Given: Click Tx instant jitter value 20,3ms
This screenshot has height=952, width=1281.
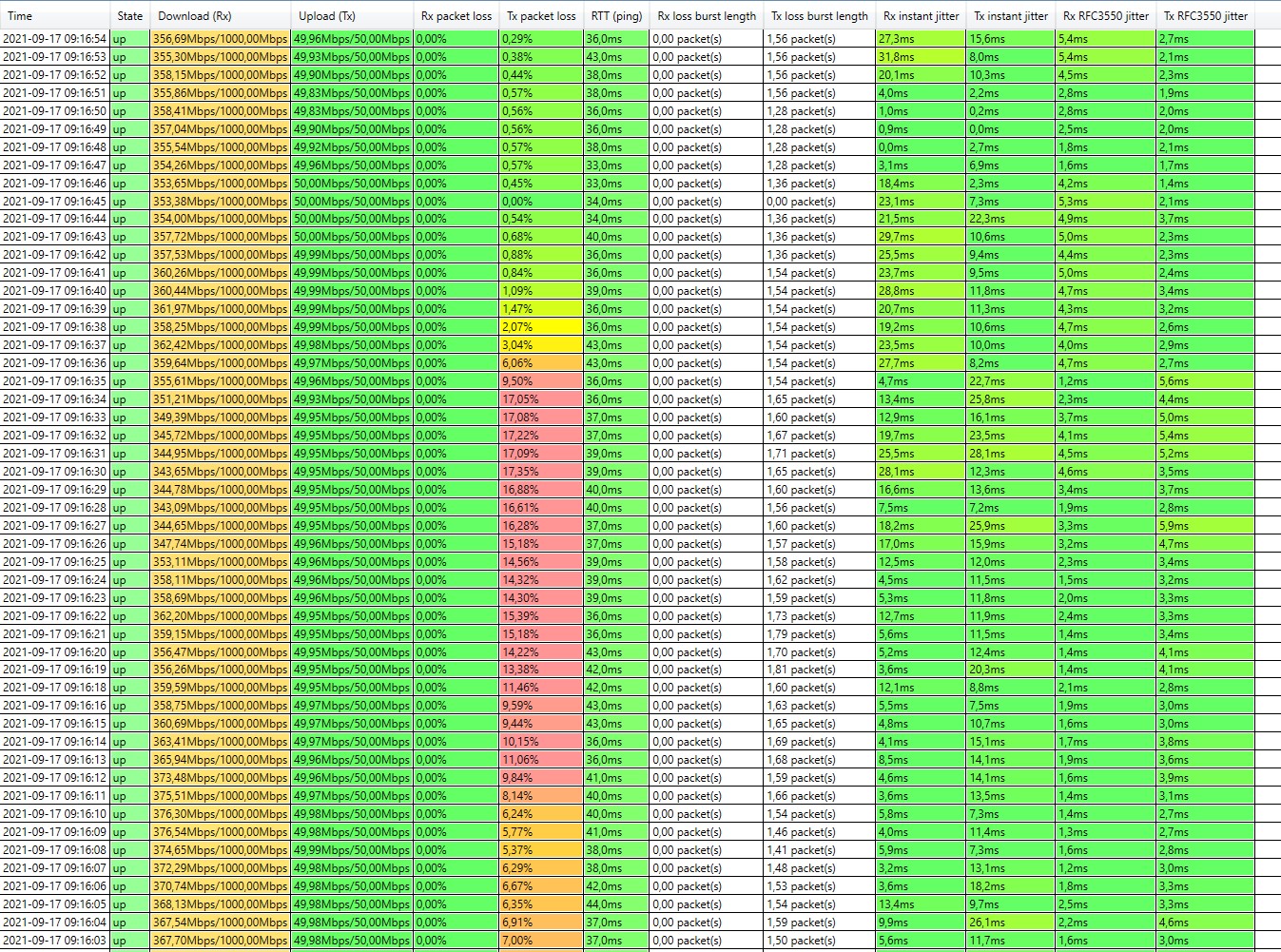Looking at the screenshot, I should 1011,670.
